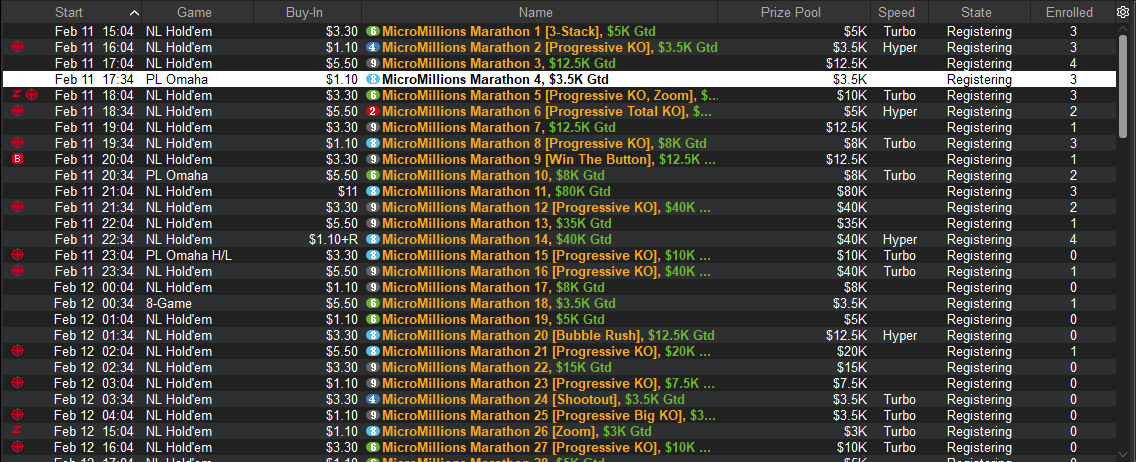The image size is (1136, 462).
Task: Click the 6-max badge on Marathon 1
Action: click(x=372, y=32)
